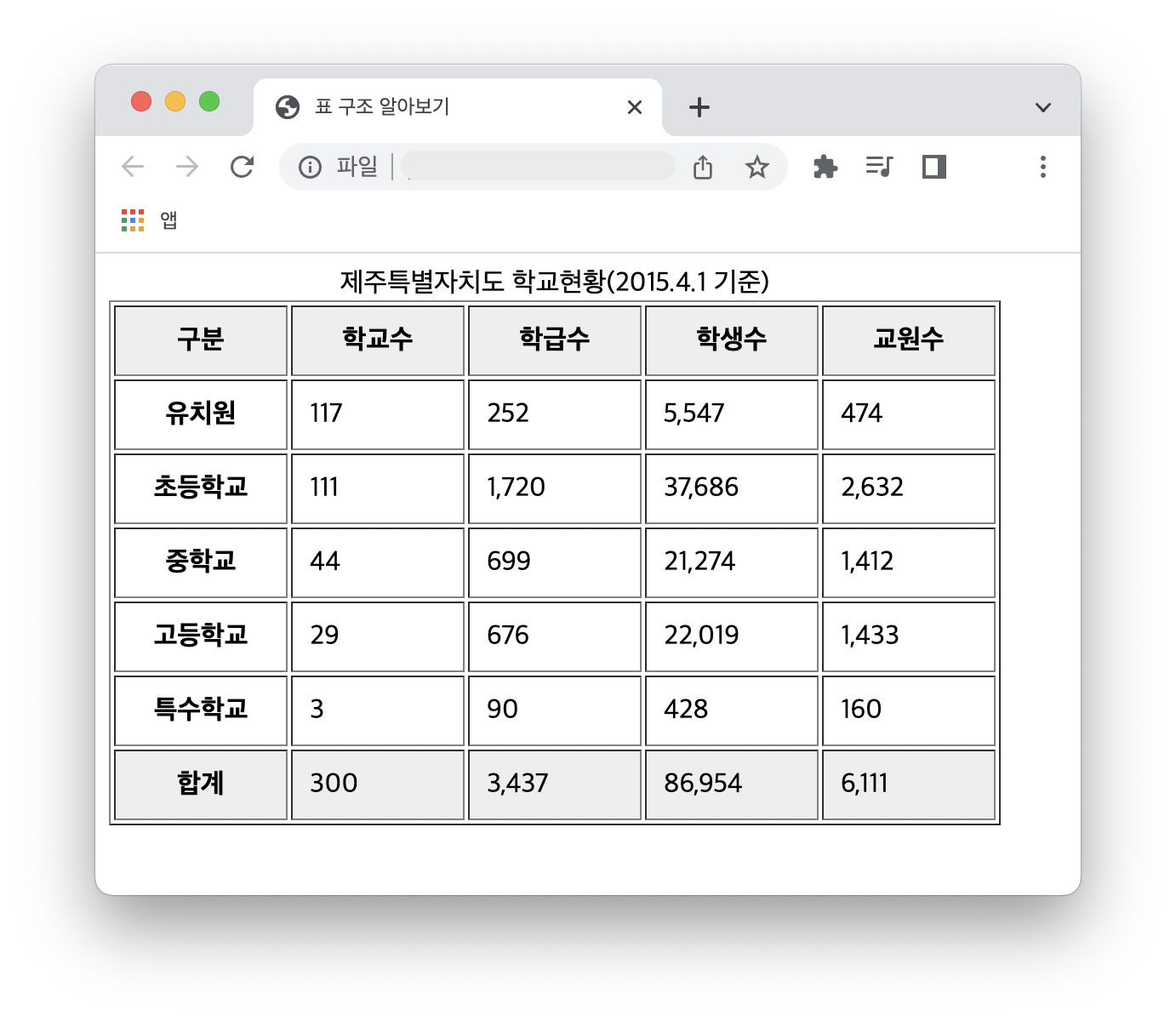Click the cell showing 699
The width and height of the screenshot is (1176, 1021).
(x=555, y=562)
